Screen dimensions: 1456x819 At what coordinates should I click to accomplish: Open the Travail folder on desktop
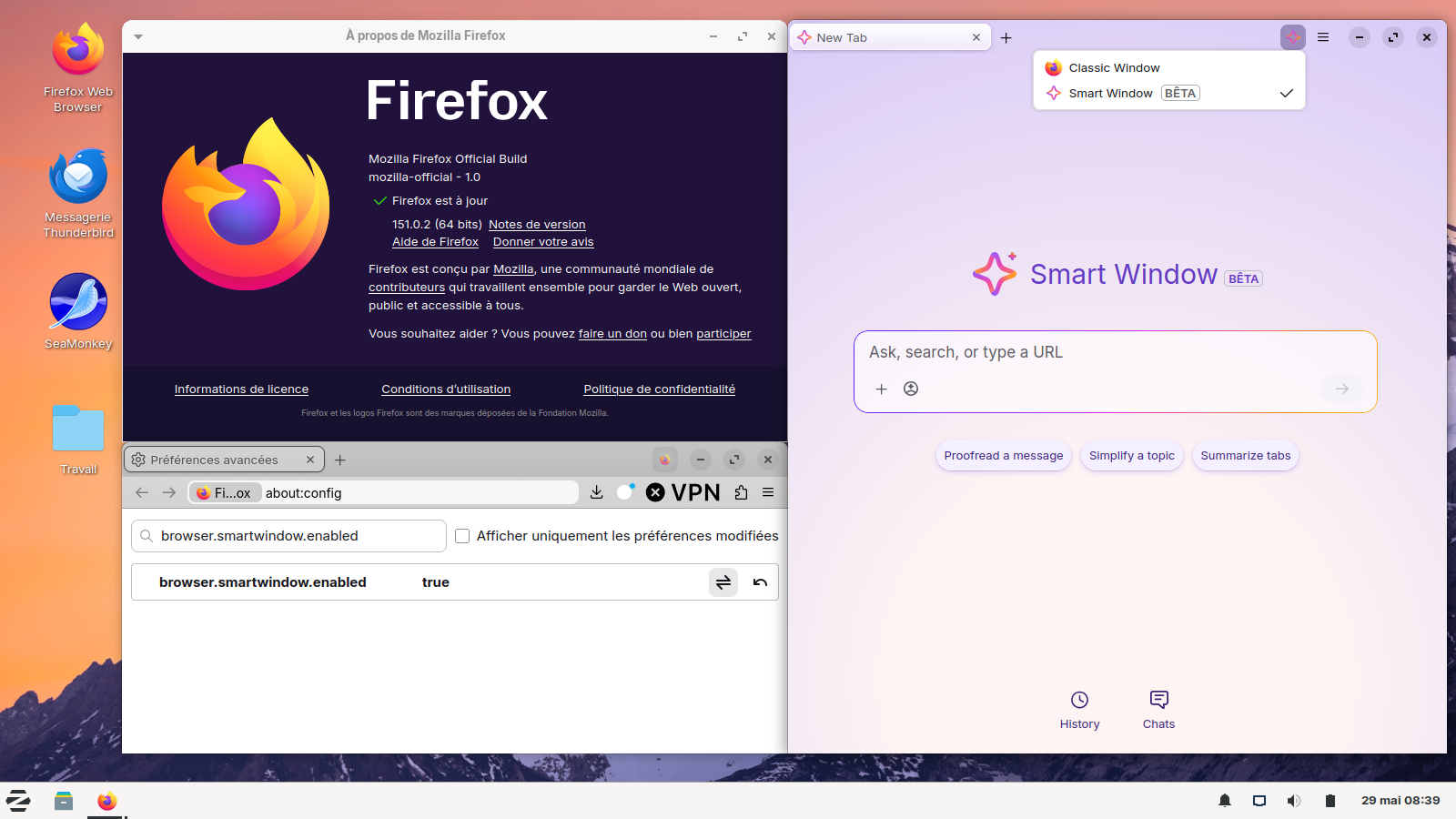pyautogui.click(x=78, y=439)
